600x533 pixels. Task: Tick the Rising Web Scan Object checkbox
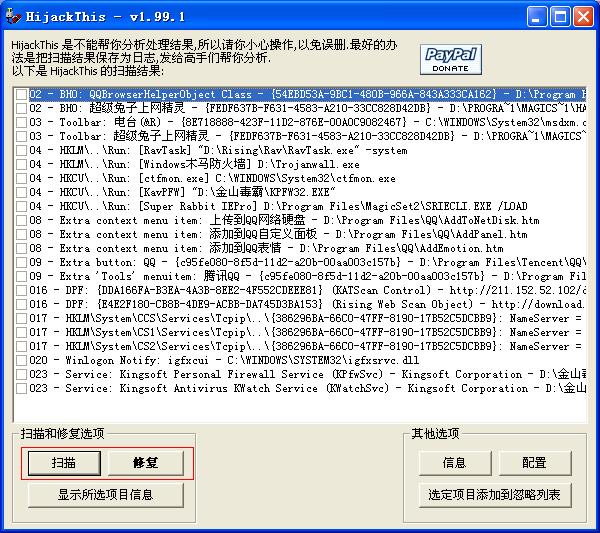(x=21, y=304)
